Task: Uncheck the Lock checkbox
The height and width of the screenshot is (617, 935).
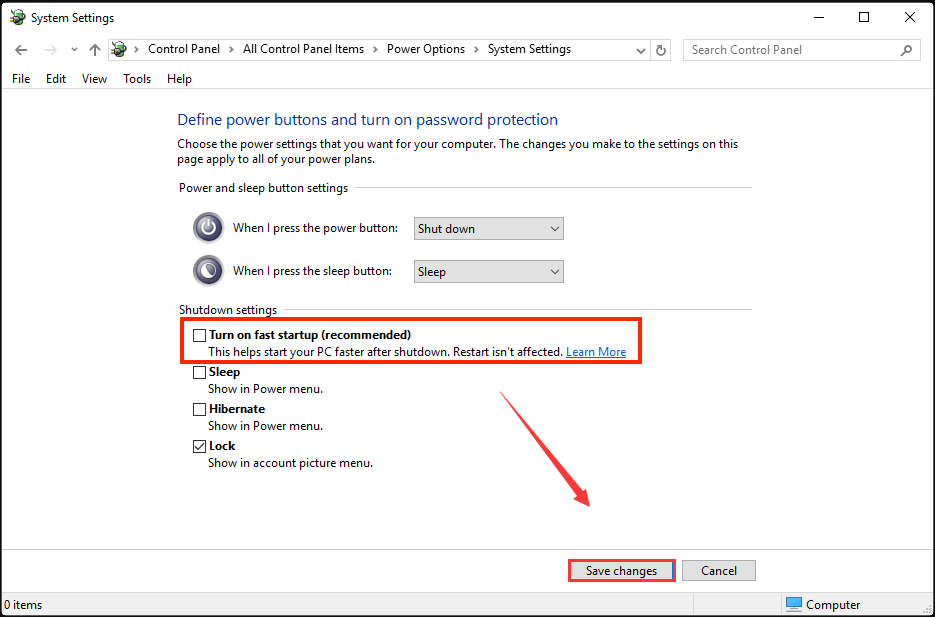Action: coord(199,447)
